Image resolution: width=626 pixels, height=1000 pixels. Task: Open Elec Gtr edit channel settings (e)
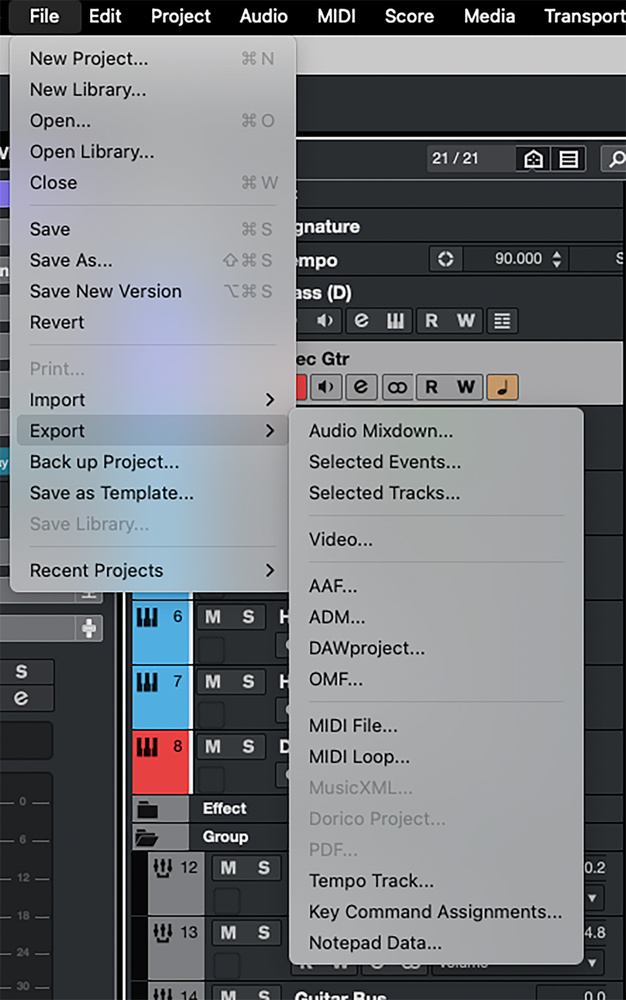point(360,387)
